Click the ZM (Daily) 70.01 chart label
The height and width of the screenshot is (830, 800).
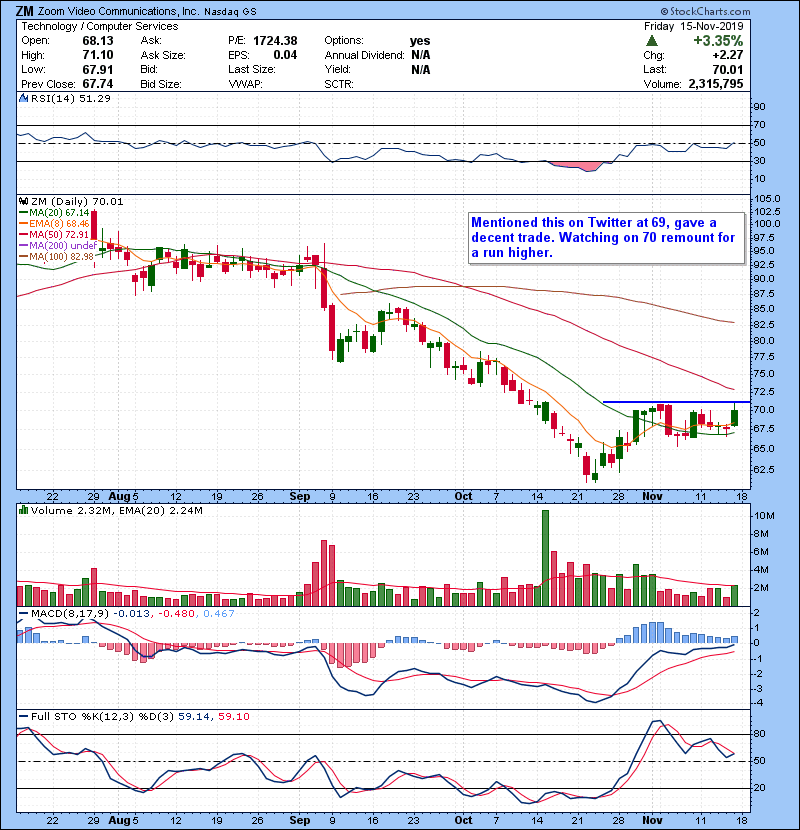[77, 201]
